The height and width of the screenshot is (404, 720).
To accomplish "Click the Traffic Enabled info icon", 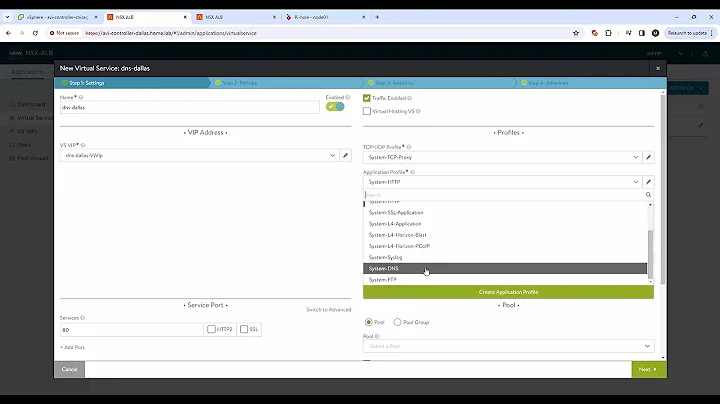I will tap(410, 98).
